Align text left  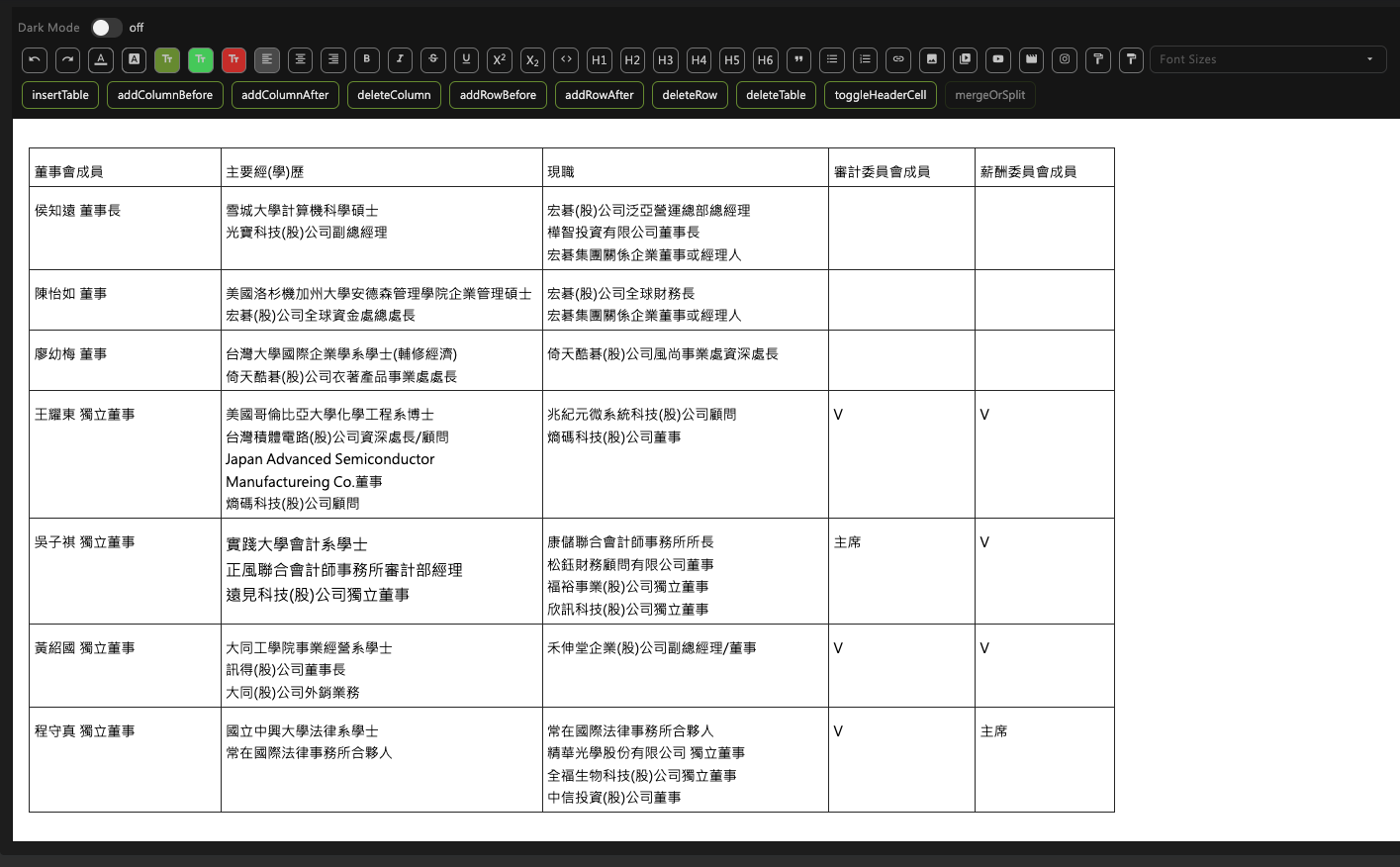pyautogui.click(x=267, y=59)
